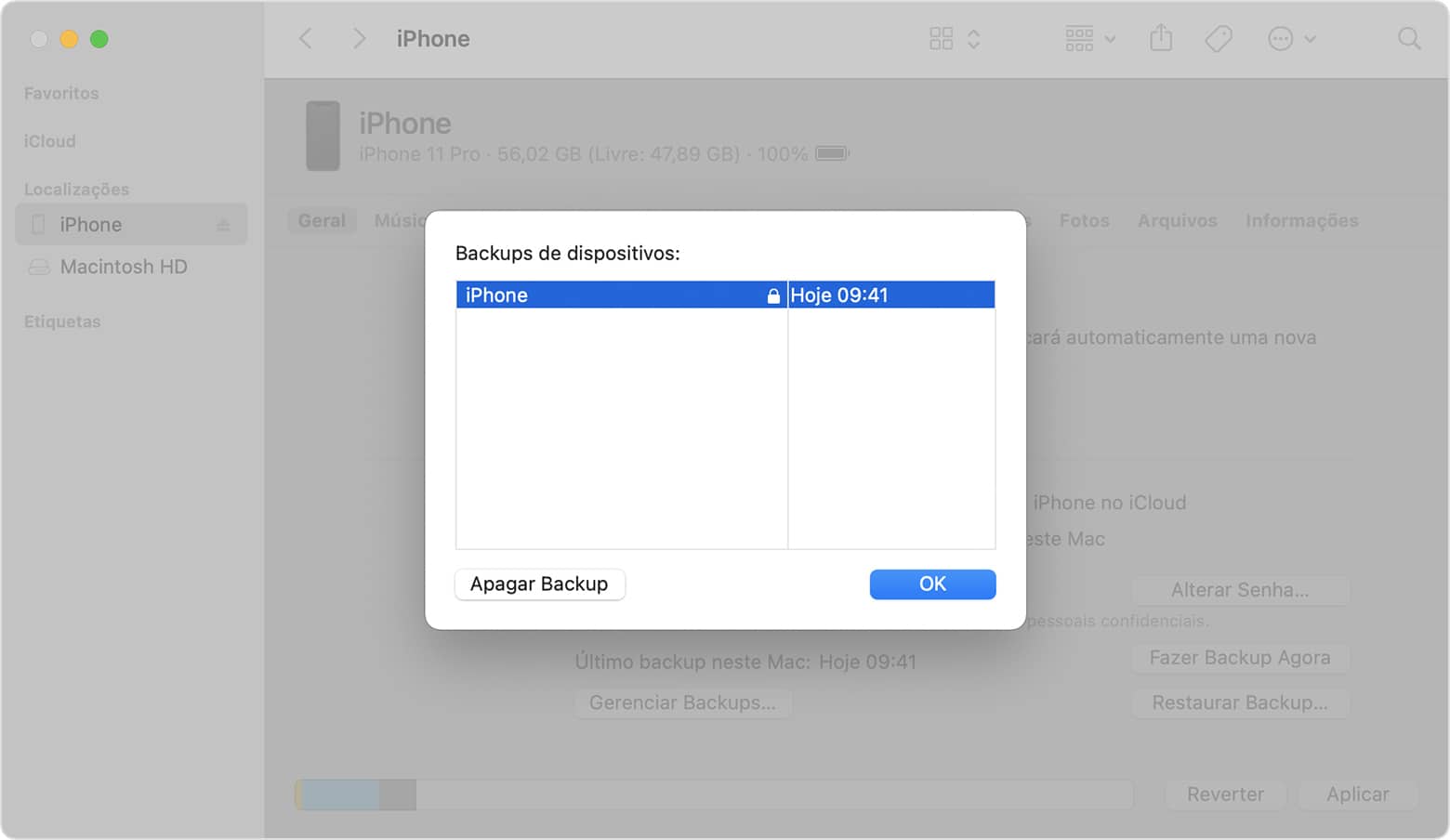Click Fazer Backup Agora button
This screenshot has width=1450, height=840.
coord(1240,658)
